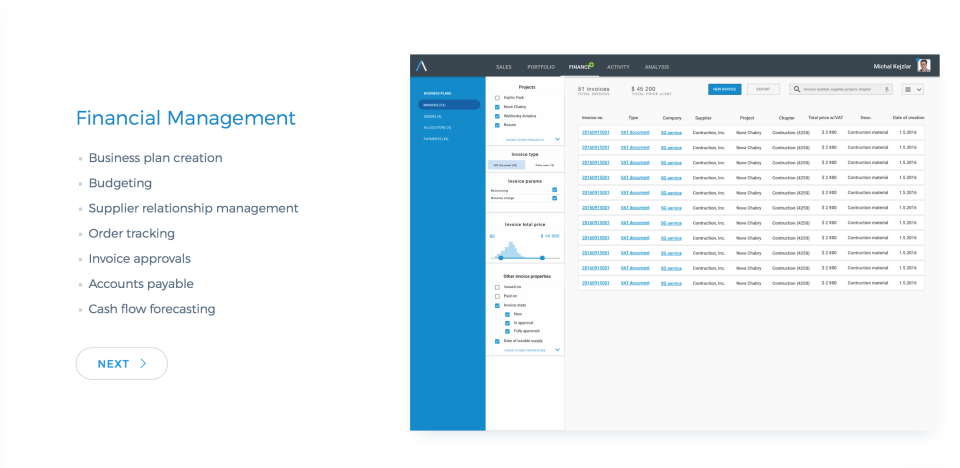Sort by the Company column header

672,118
